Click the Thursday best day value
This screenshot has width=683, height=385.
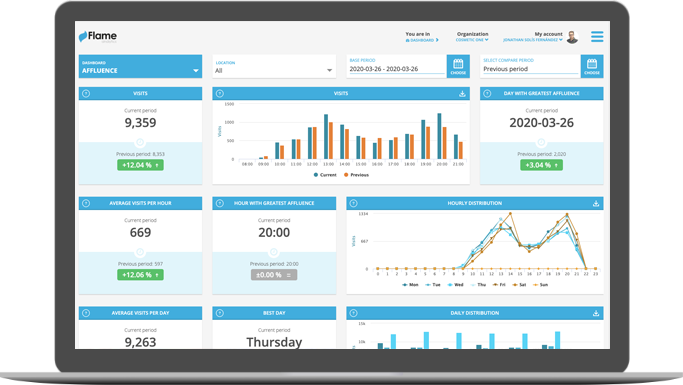pyautogui.click(x=274, y=342)
